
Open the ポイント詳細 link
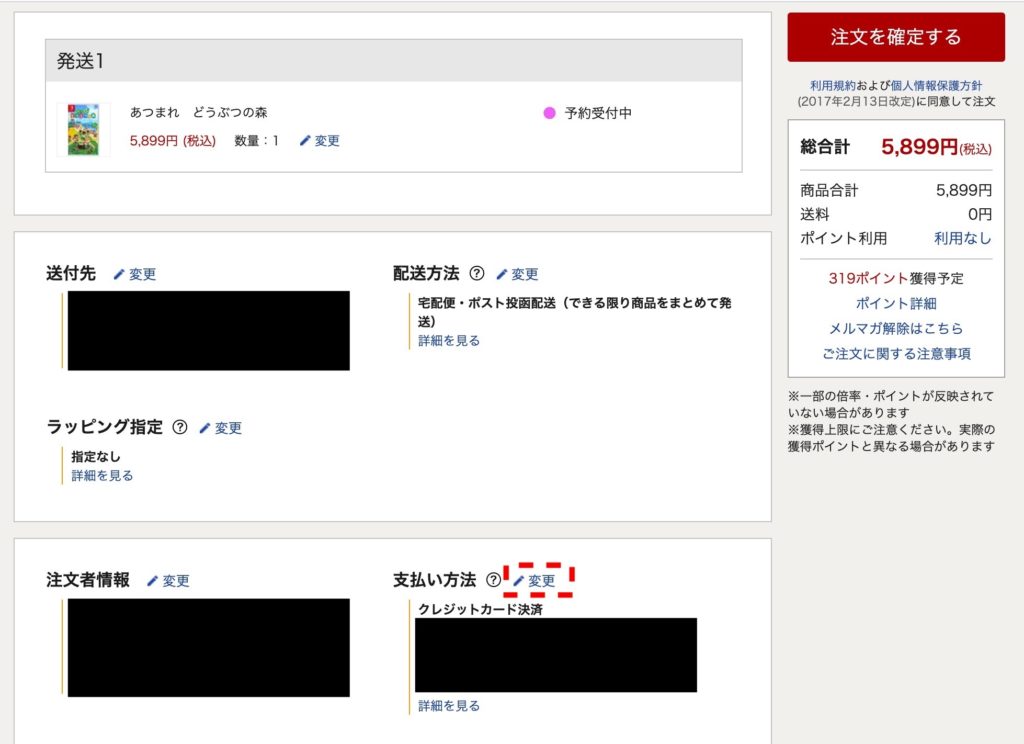click(x=896, y=303)
